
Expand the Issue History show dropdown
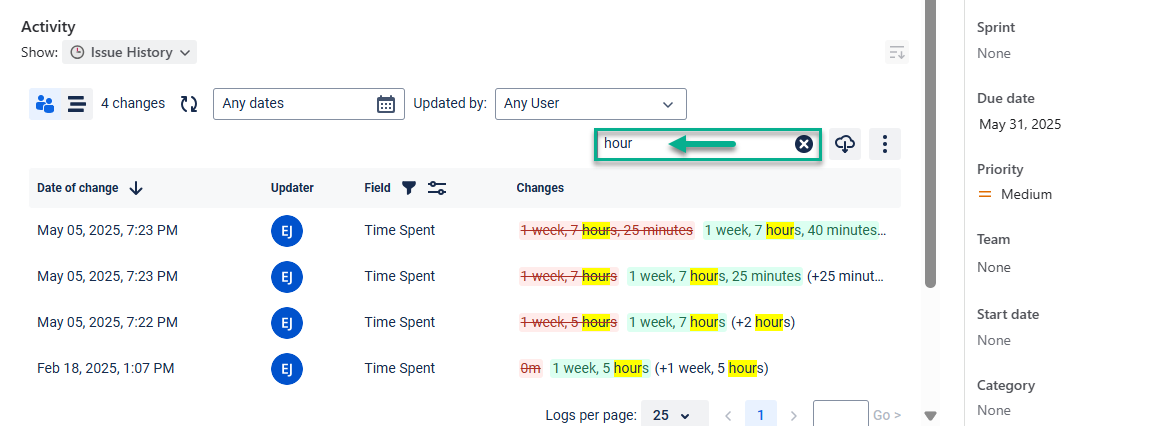[129, 52]
